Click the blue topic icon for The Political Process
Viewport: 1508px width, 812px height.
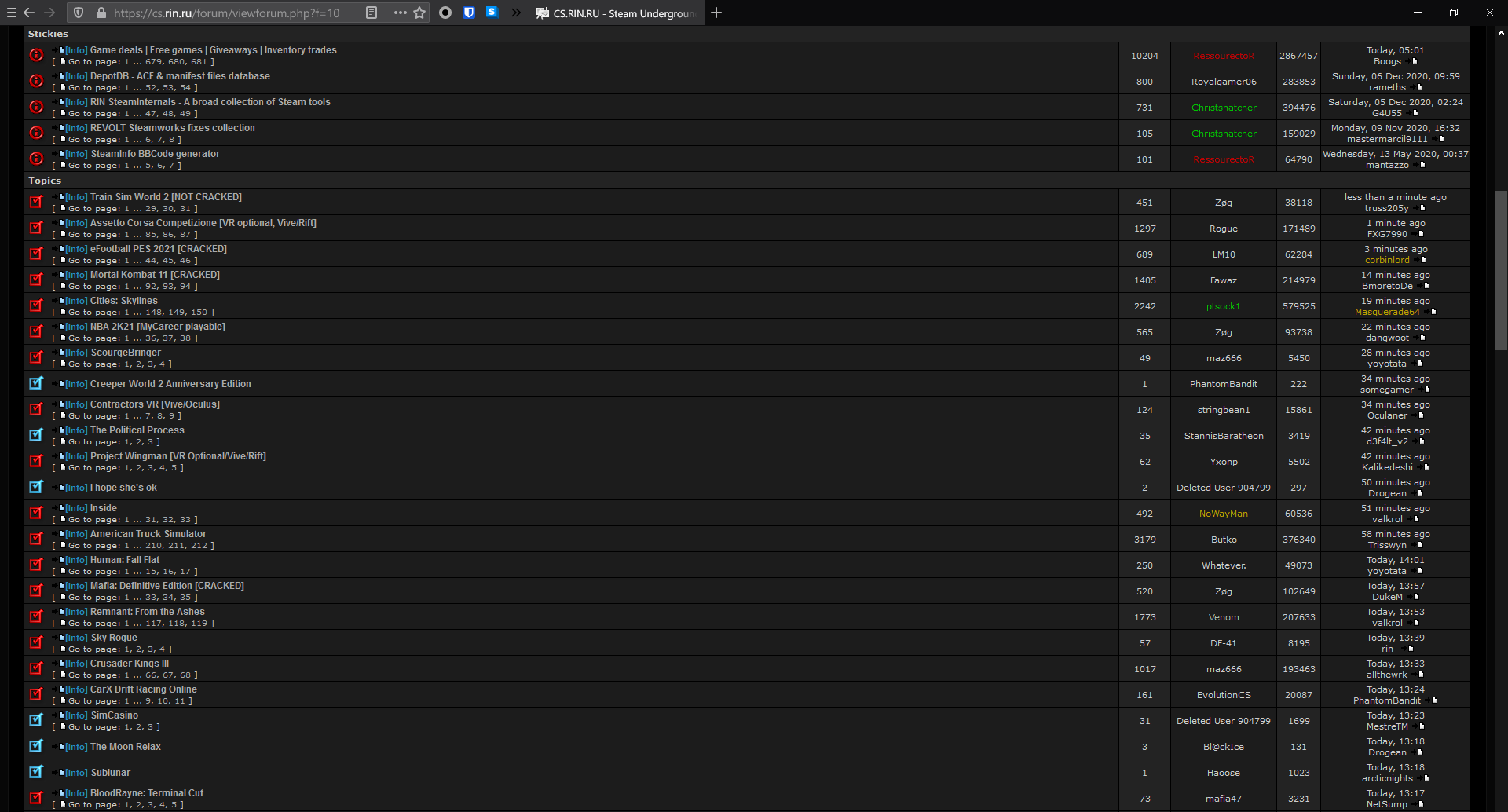(36, 435)
